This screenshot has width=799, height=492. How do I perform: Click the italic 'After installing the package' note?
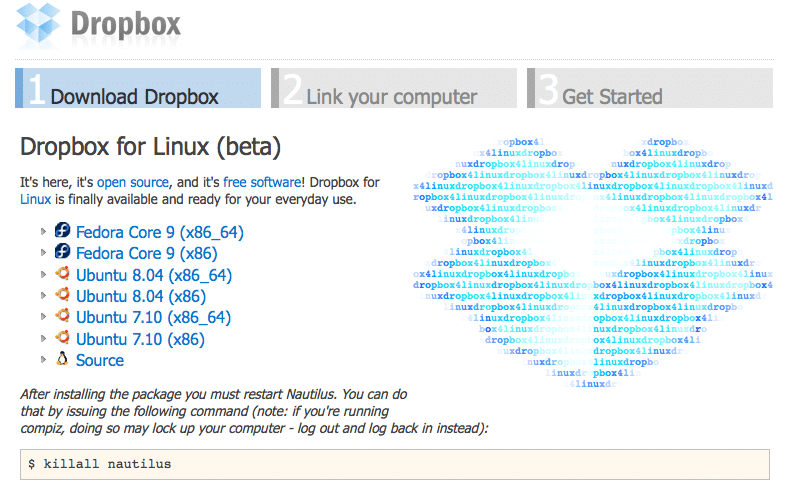pos(254,411)
